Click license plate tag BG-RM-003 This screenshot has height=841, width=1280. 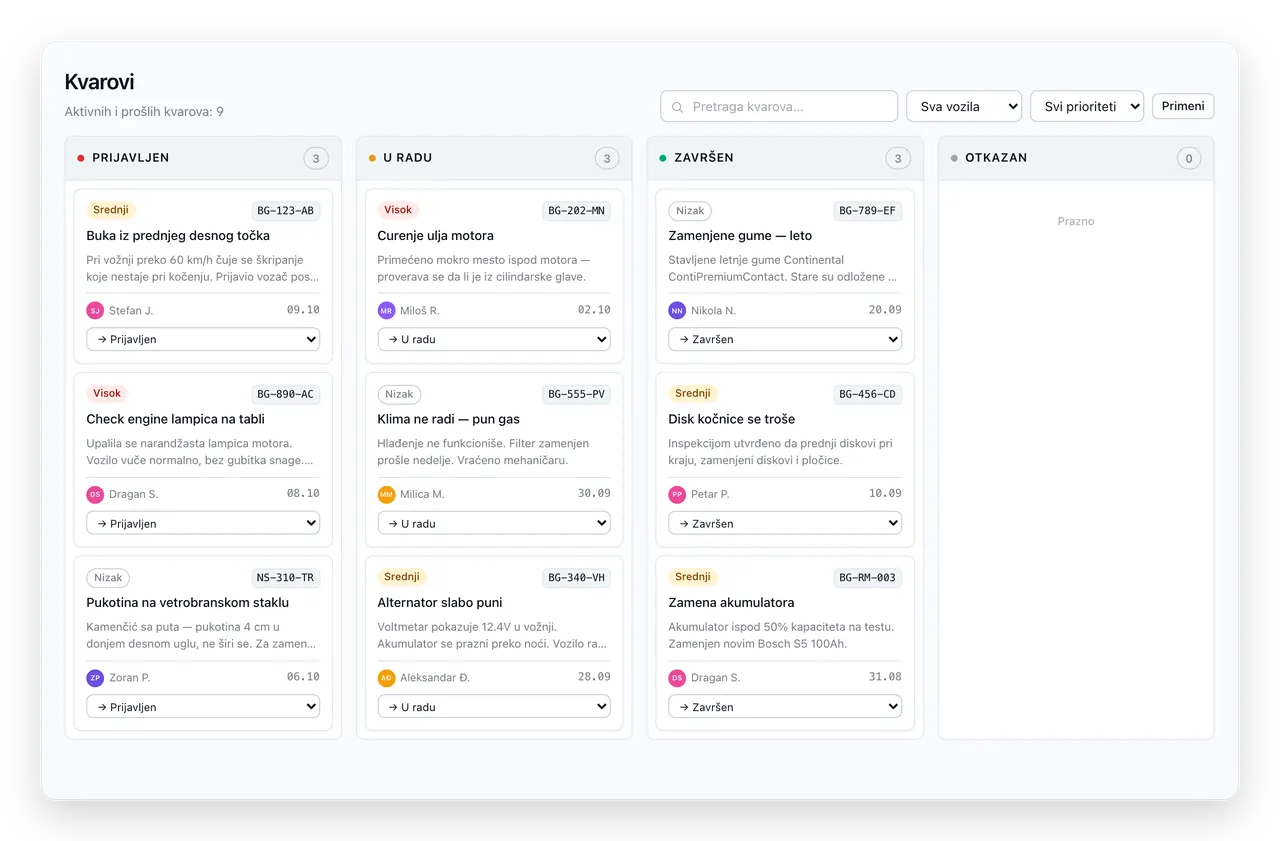pyautogui.click(x=868, y=578)
